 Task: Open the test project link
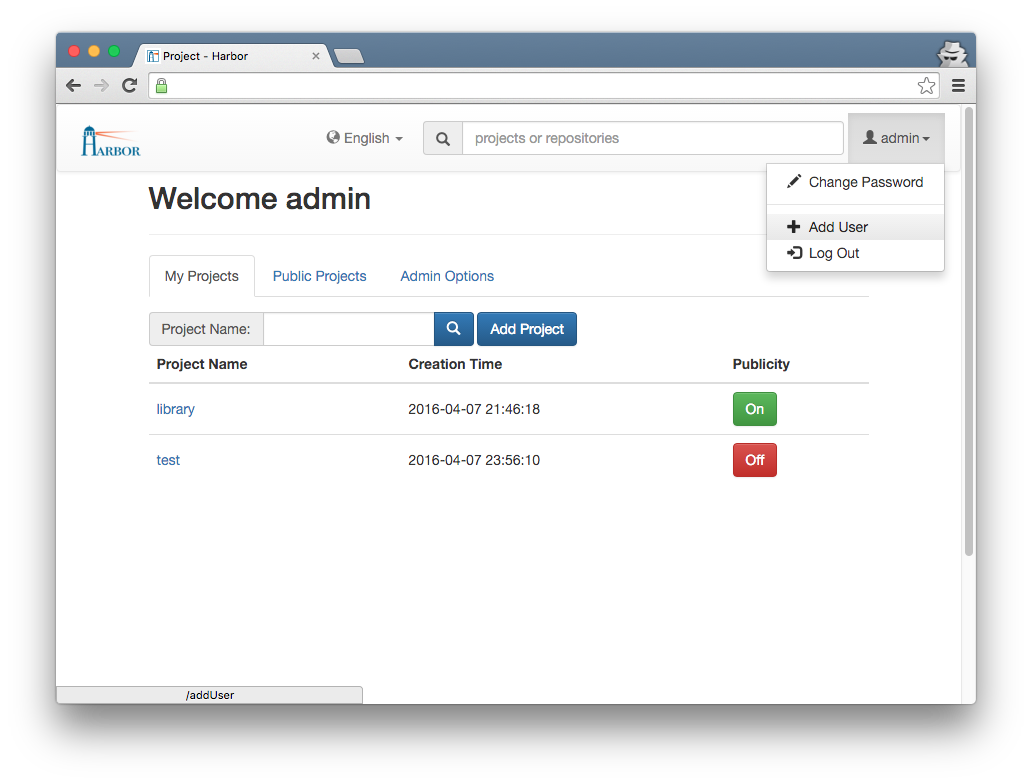(168, 460)
